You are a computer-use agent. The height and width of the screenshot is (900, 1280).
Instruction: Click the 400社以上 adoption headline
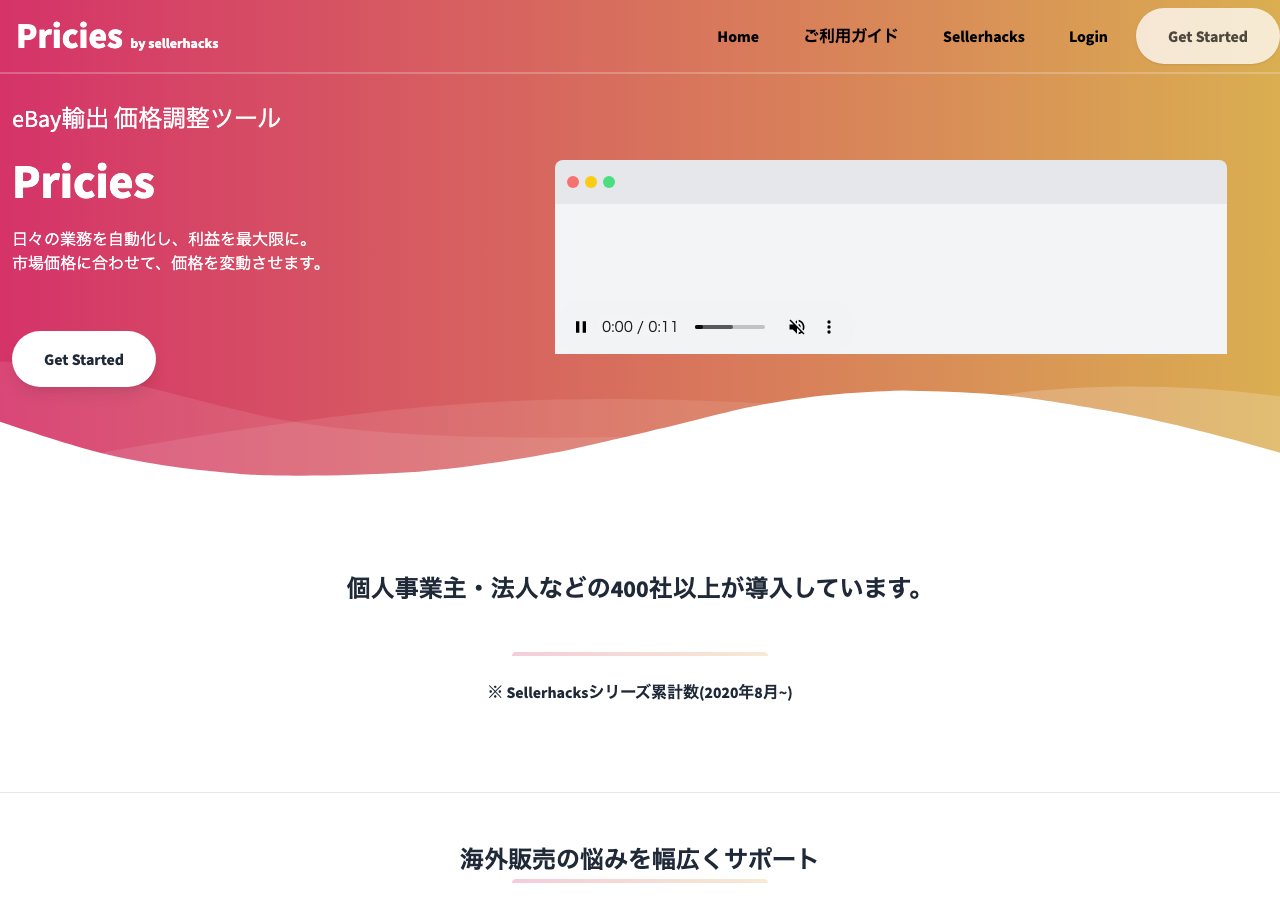point(636,588)
